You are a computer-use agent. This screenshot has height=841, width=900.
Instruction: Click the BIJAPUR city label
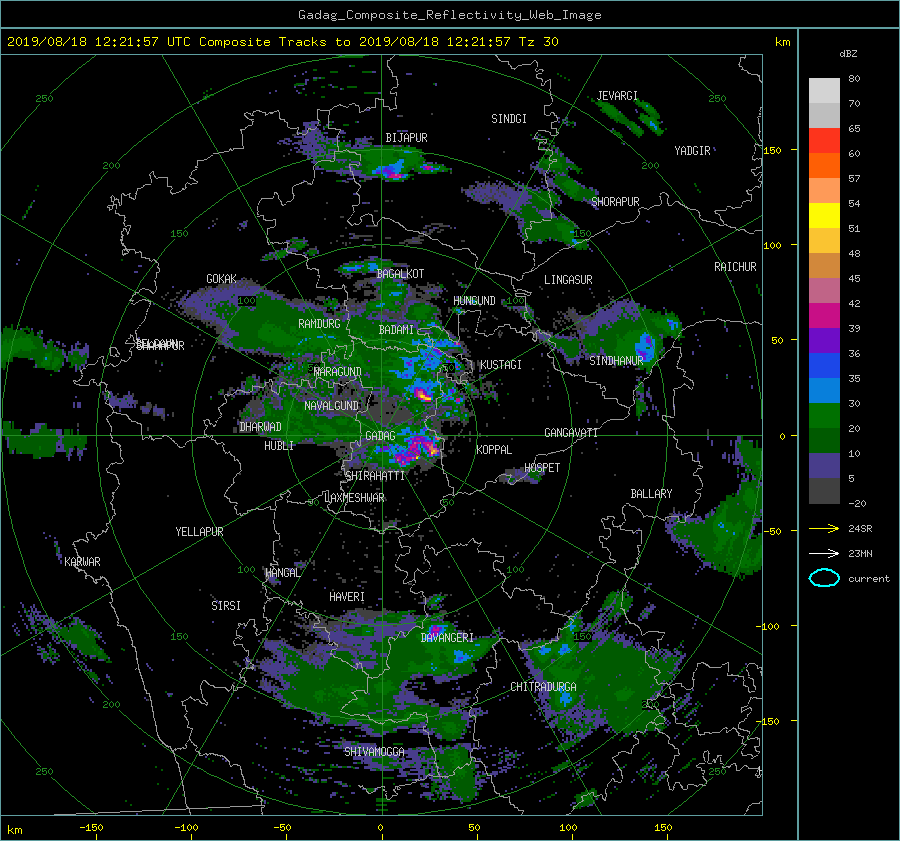tap(406, 138)
